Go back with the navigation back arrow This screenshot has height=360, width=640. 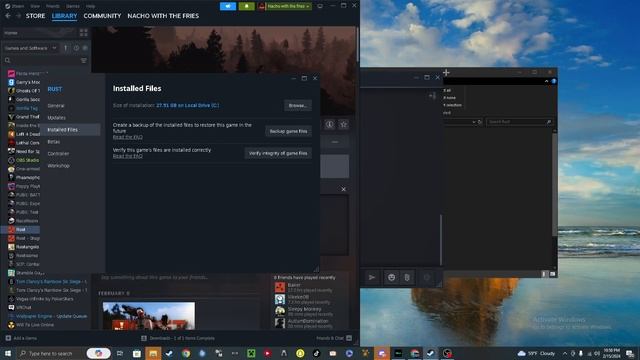pyautogui.click(x=8, y=16)
